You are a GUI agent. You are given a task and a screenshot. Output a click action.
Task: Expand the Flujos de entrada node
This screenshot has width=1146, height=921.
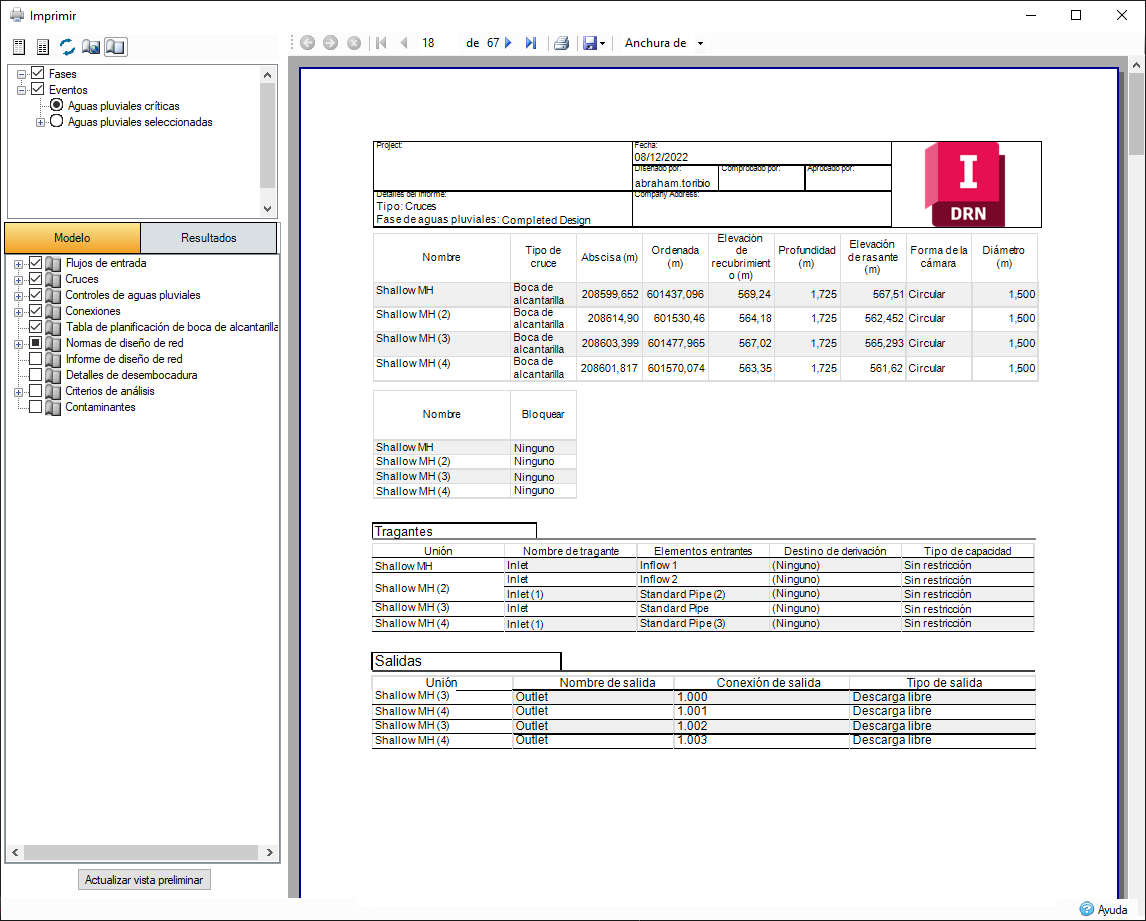click(18, 264)
